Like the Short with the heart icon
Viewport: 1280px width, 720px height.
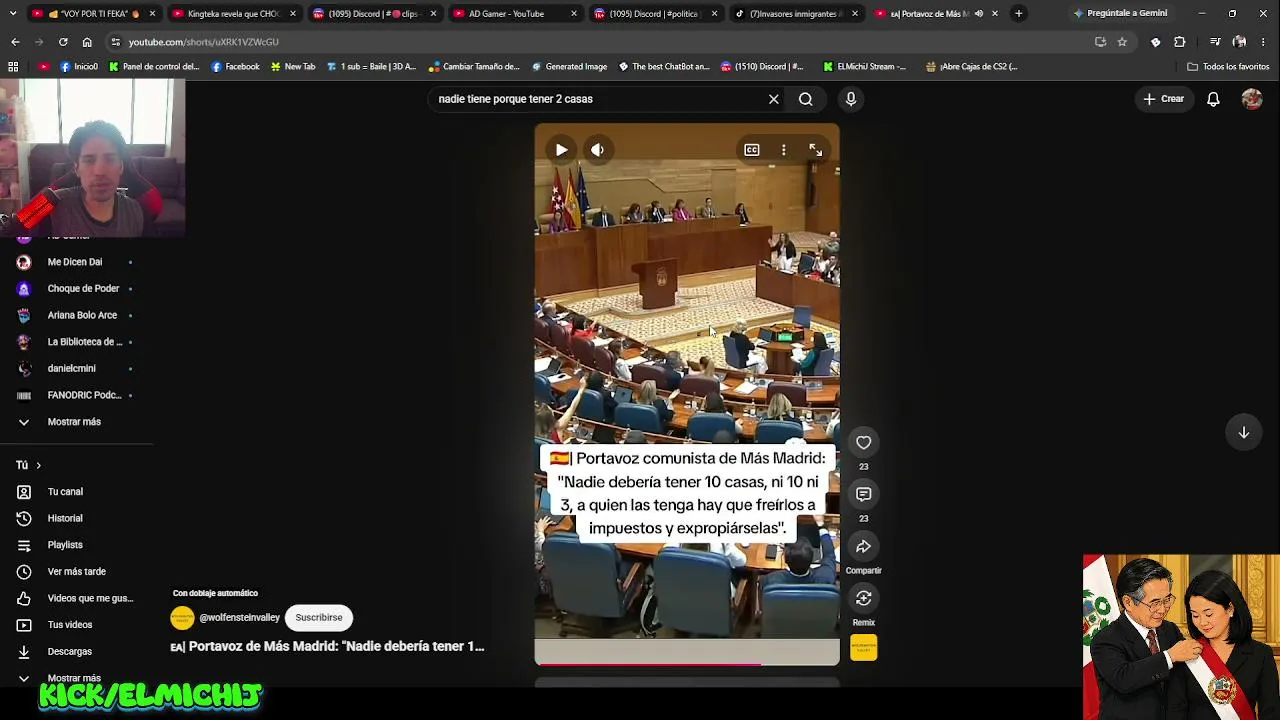(x=863, y=442)
